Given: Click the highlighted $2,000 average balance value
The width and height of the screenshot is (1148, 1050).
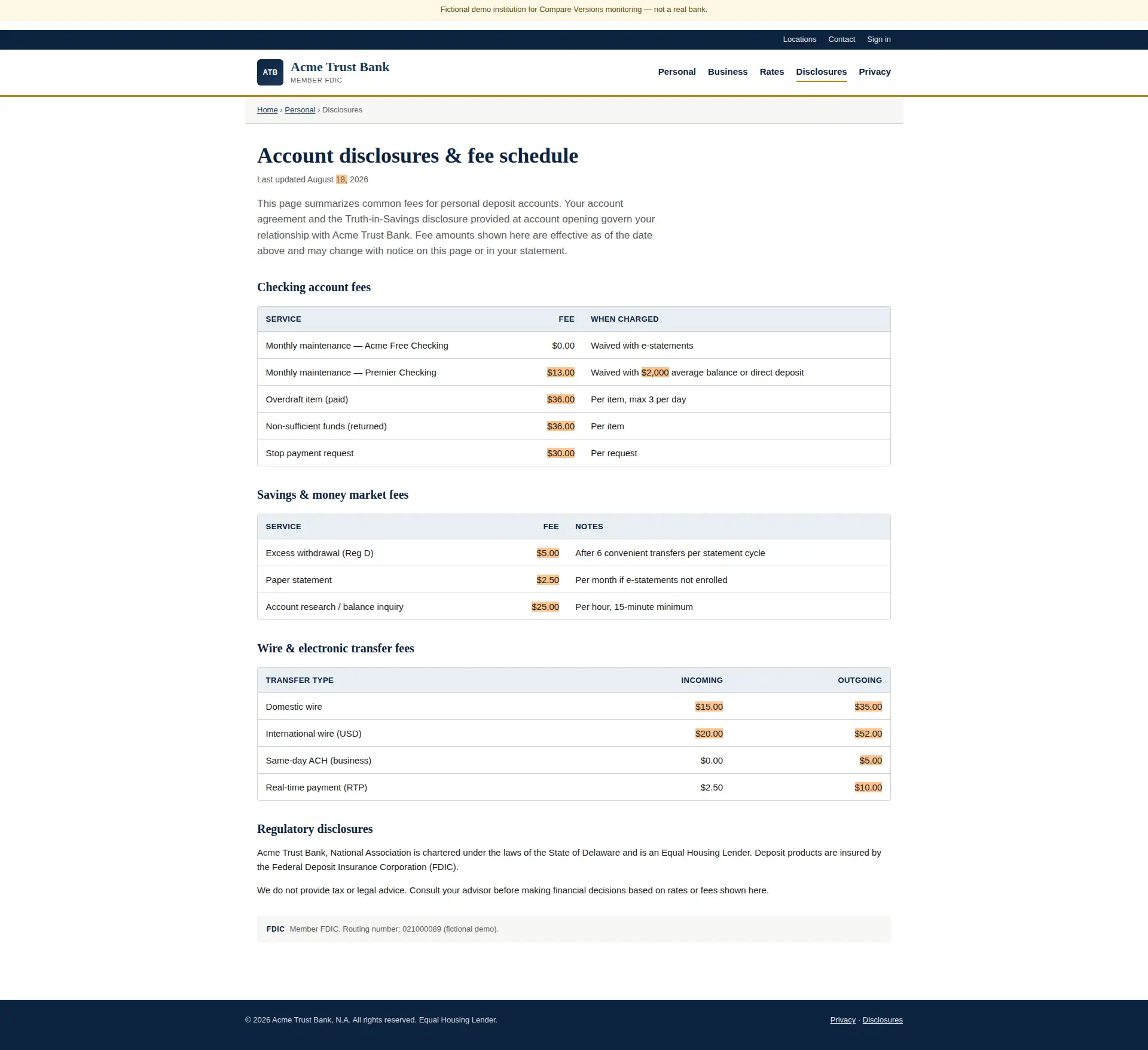Looking at the screenshot, I should click(x=655, y=373).
